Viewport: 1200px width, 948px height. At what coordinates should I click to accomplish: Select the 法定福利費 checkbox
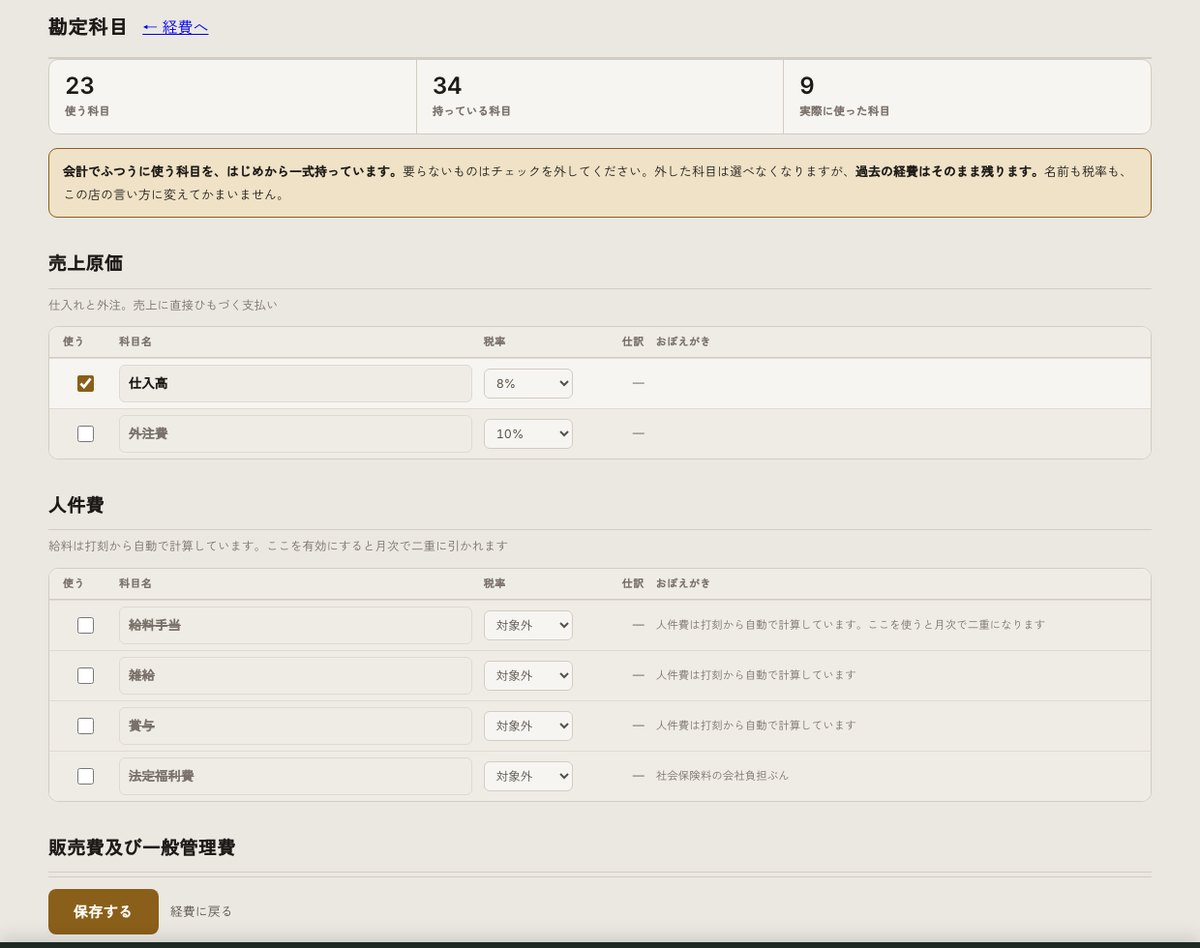pyautogui.click(x=86, y=776)
